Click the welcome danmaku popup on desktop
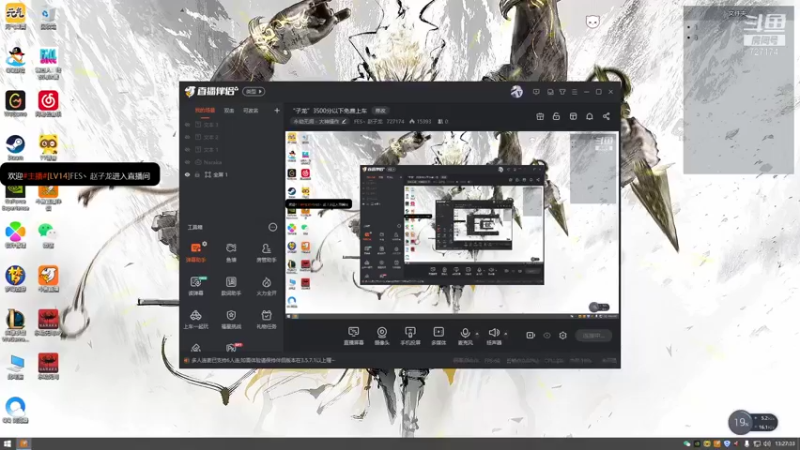Screen dimensions: 800x450 pyautogui.click(x=80, y=176)
